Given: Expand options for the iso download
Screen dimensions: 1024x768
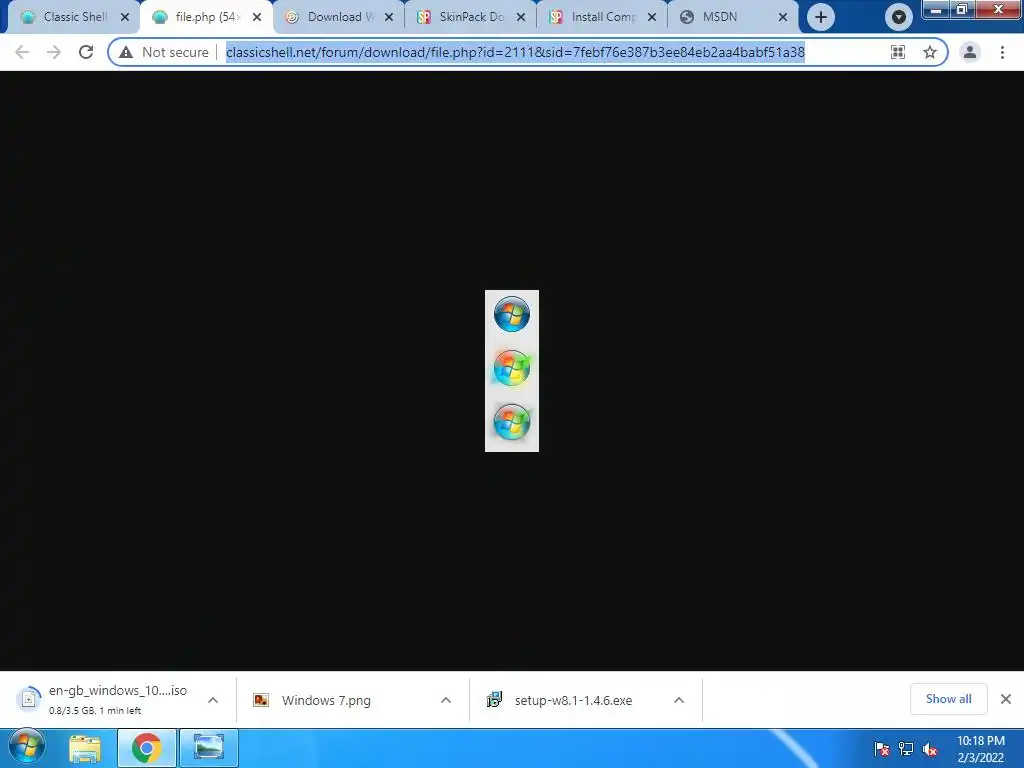Looking at the screenshot, I should pos(213,700).
